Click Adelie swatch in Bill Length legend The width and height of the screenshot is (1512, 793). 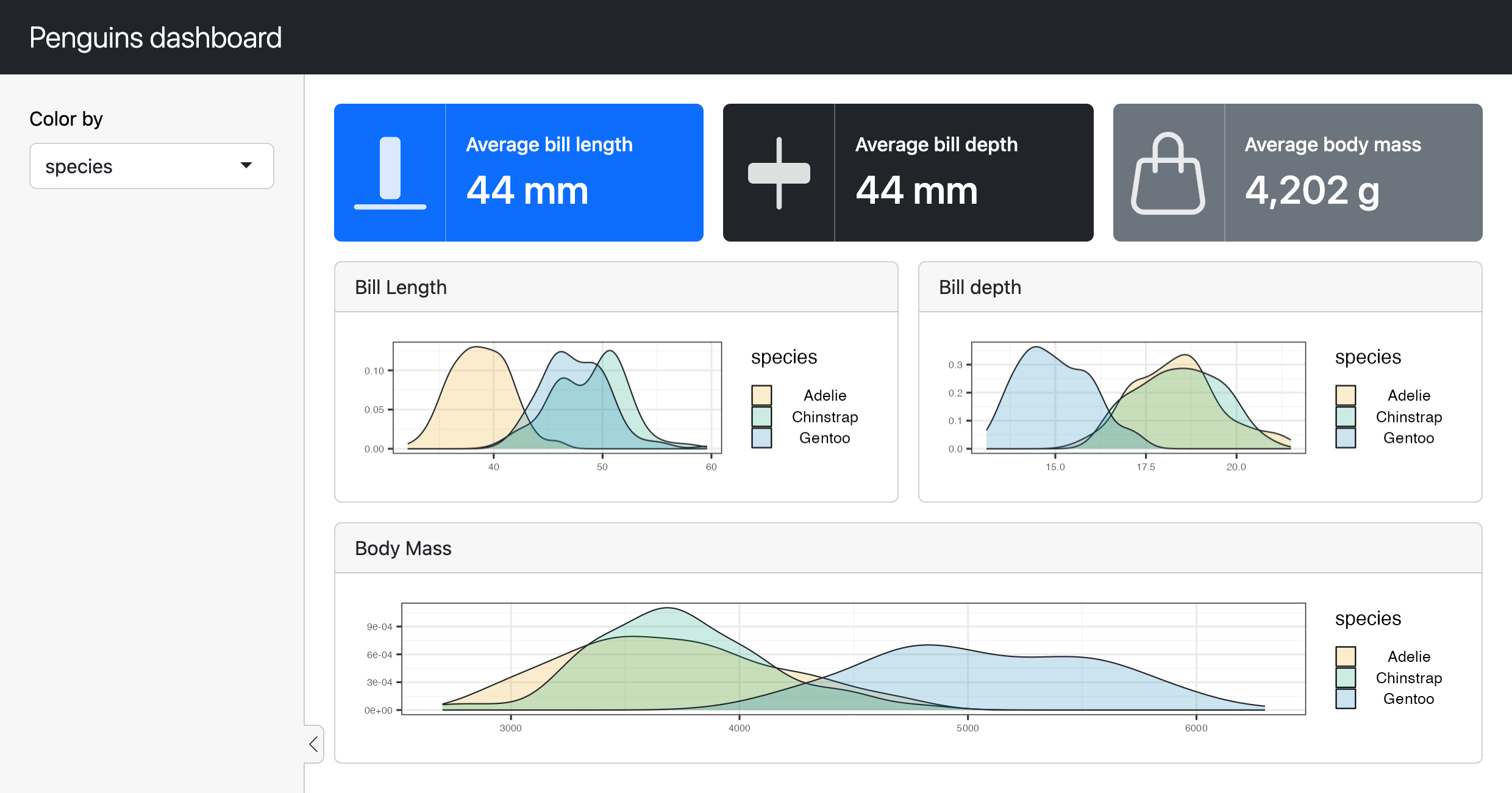(x=761, y=395)
